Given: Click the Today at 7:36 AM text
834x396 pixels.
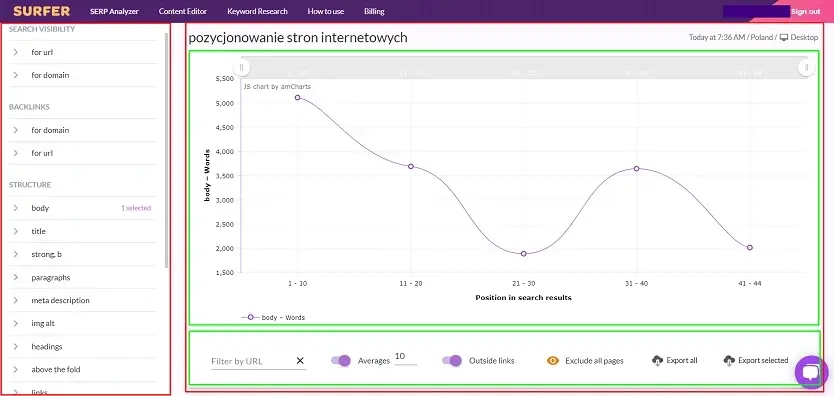Looking at the screenshot, I should pyautogui.click(x=716, y=38).
